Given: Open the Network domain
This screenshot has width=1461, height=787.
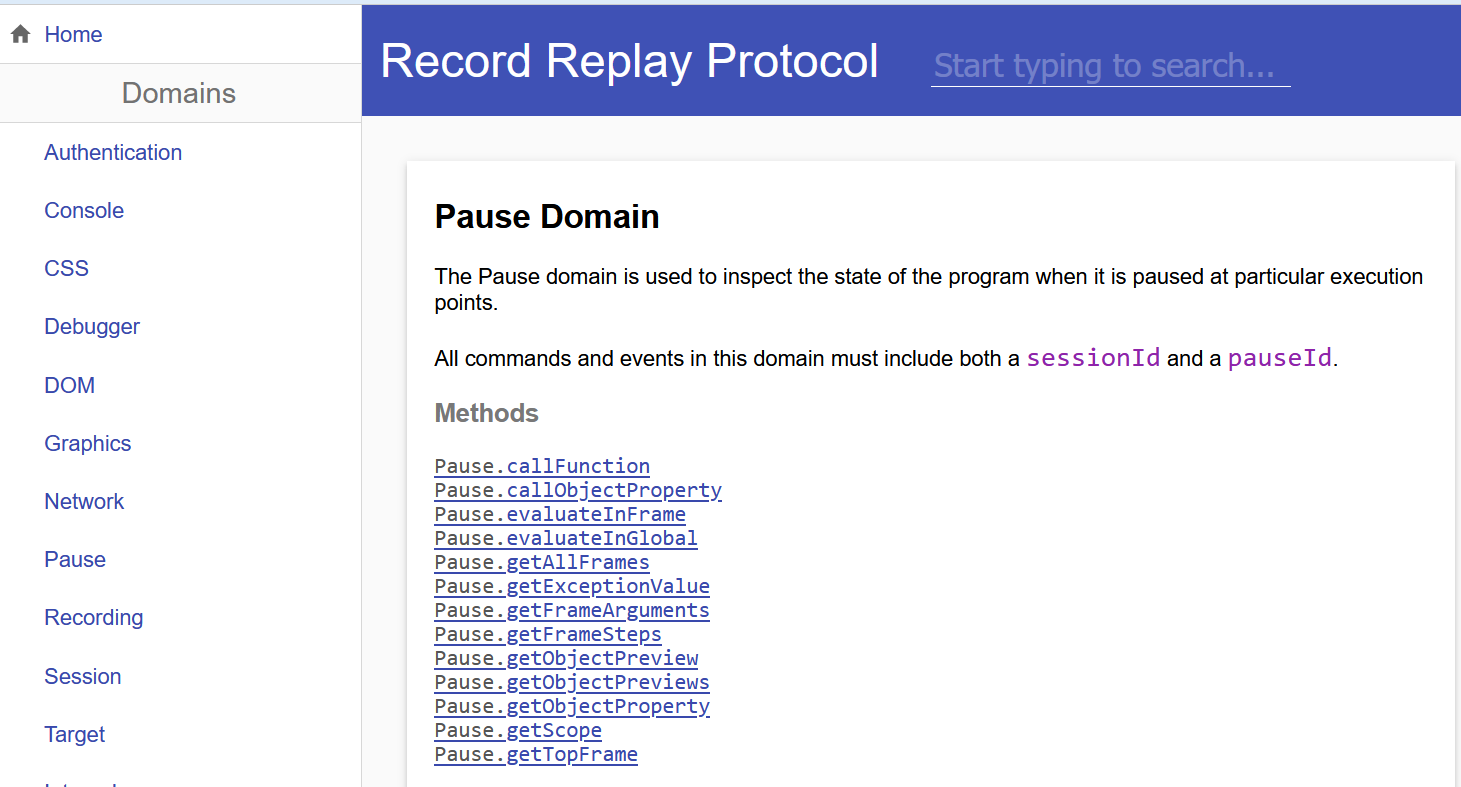Looking at the screenshot, I should 84,502.
